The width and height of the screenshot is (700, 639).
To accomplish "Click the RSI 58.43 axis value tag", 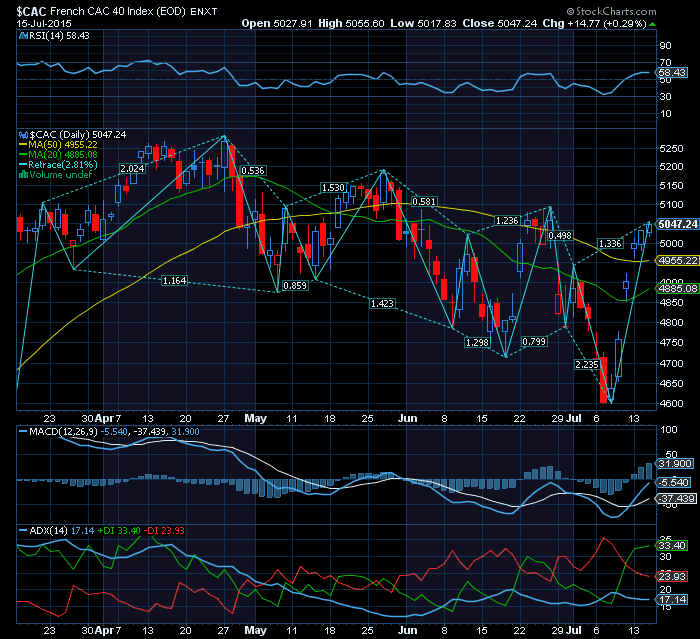I will [x=672, y=72].
